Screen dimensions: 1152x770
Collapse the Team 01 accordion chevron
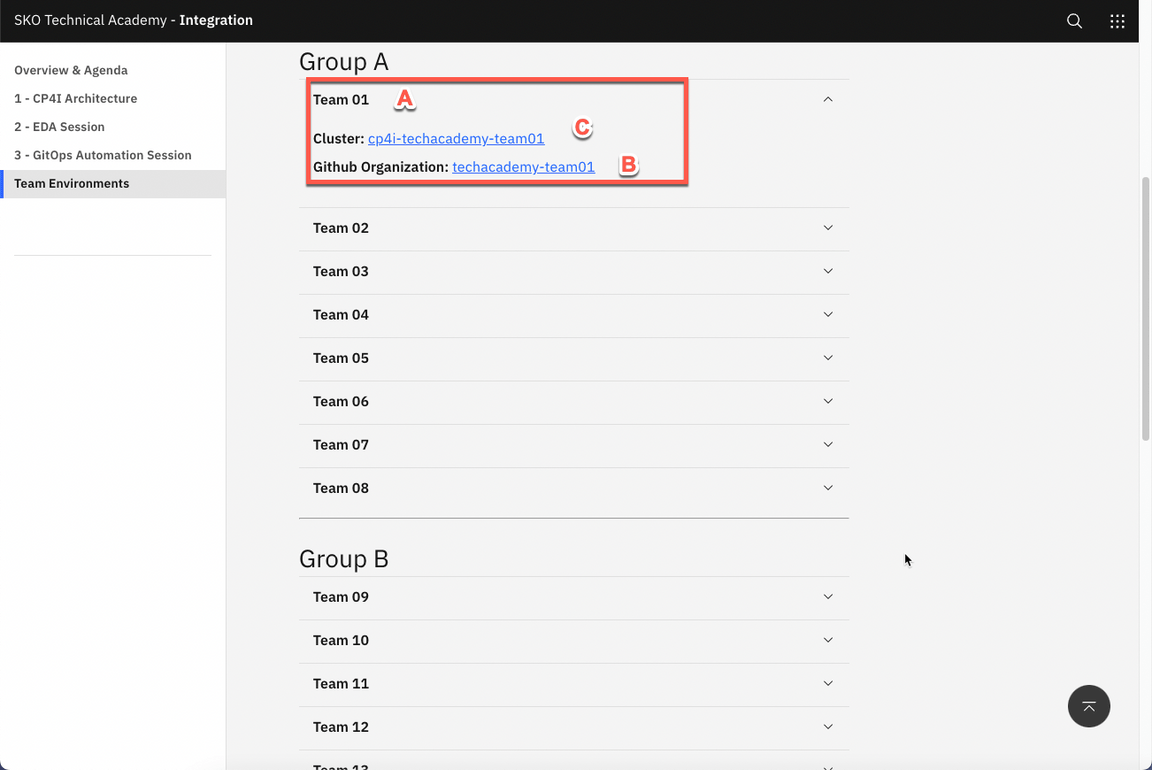point(828,100)
